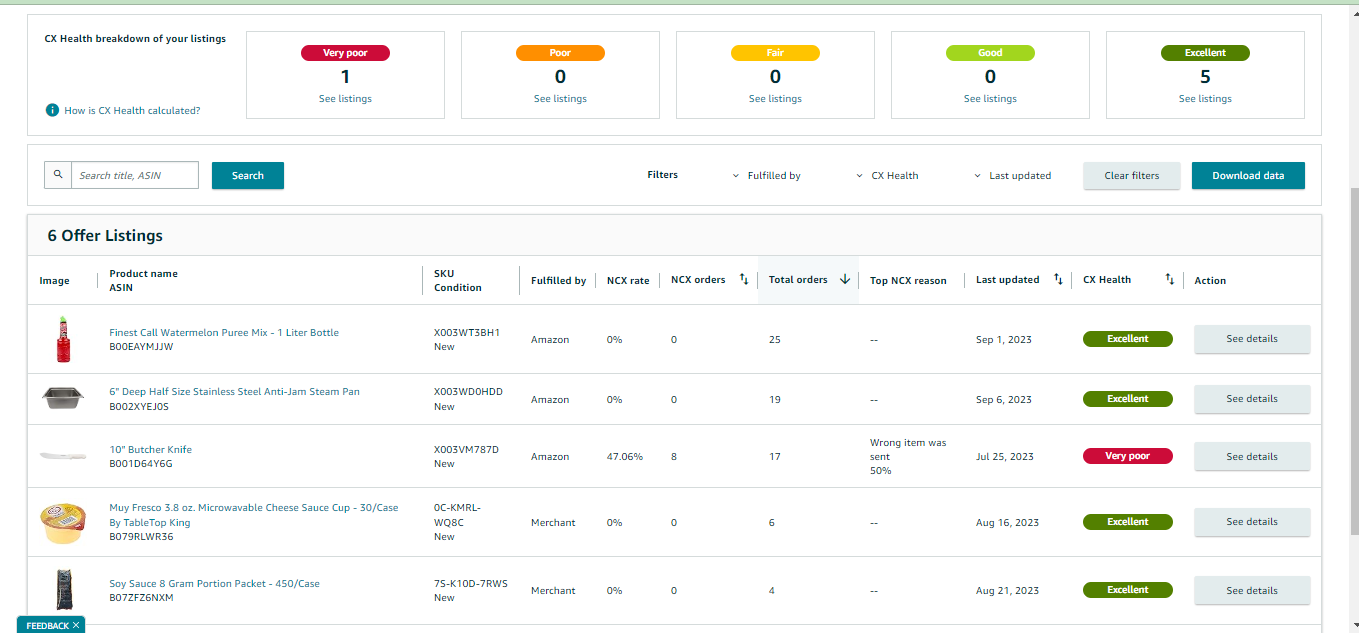1359x633 pixels.
Task: Click the Total orders descending arrow
Action: click(845, 280)
